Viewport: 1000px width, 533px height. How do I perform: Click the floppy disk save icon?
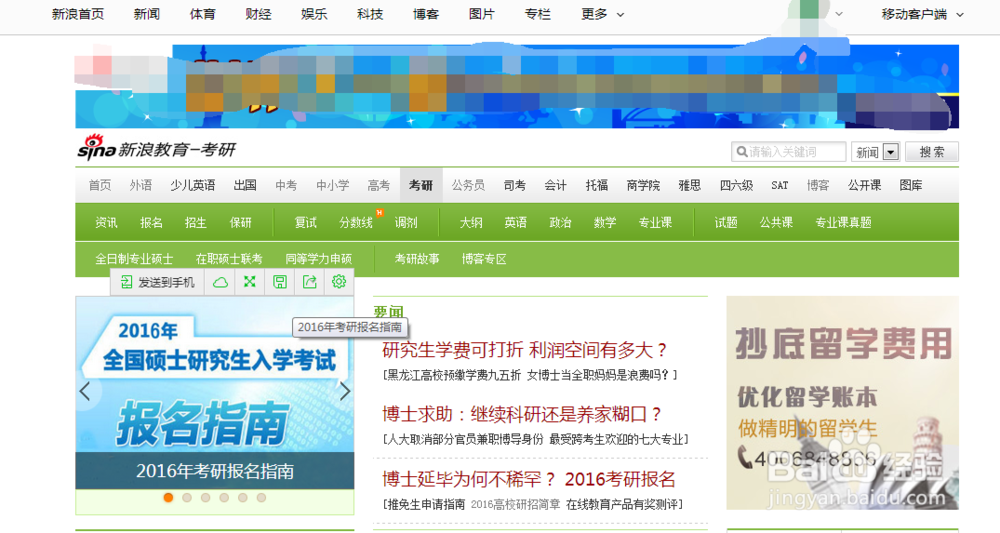point(279,282)
